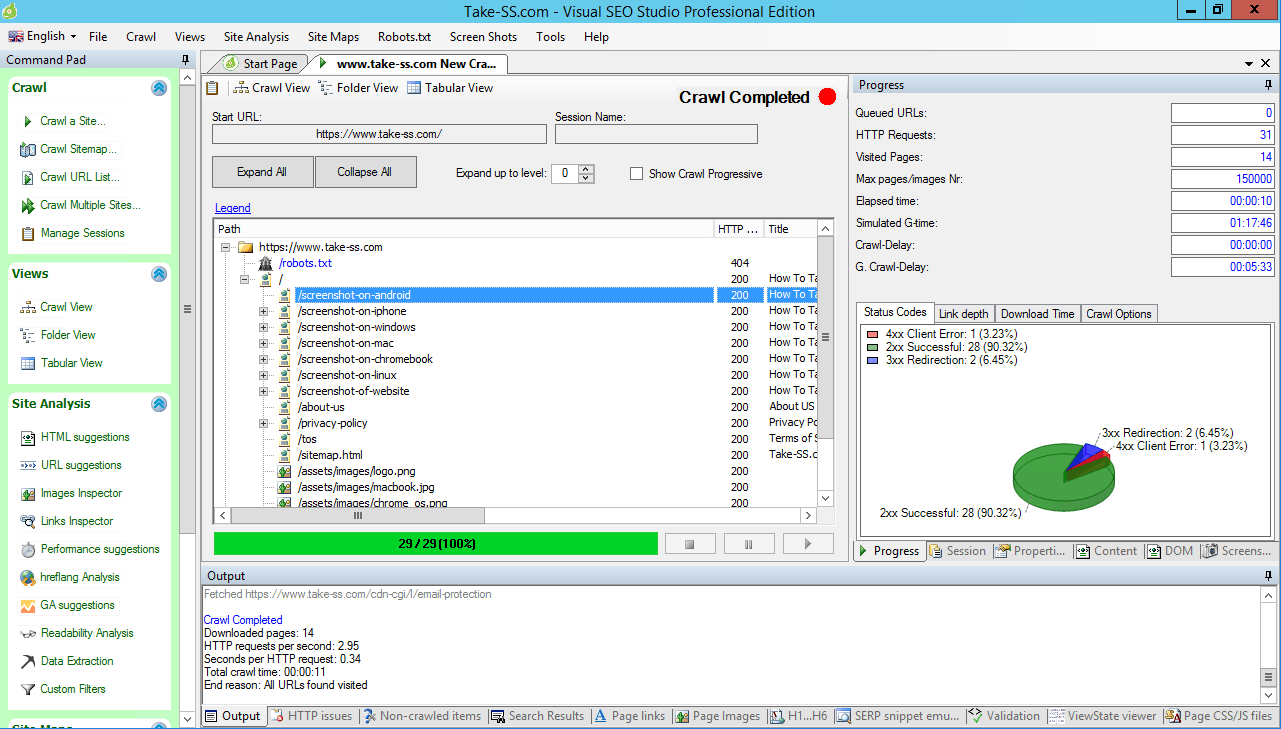The width and height of the screenshot is (1281, 729).
Task: Open the Non-crawled items tab
Action: (422, 716)
